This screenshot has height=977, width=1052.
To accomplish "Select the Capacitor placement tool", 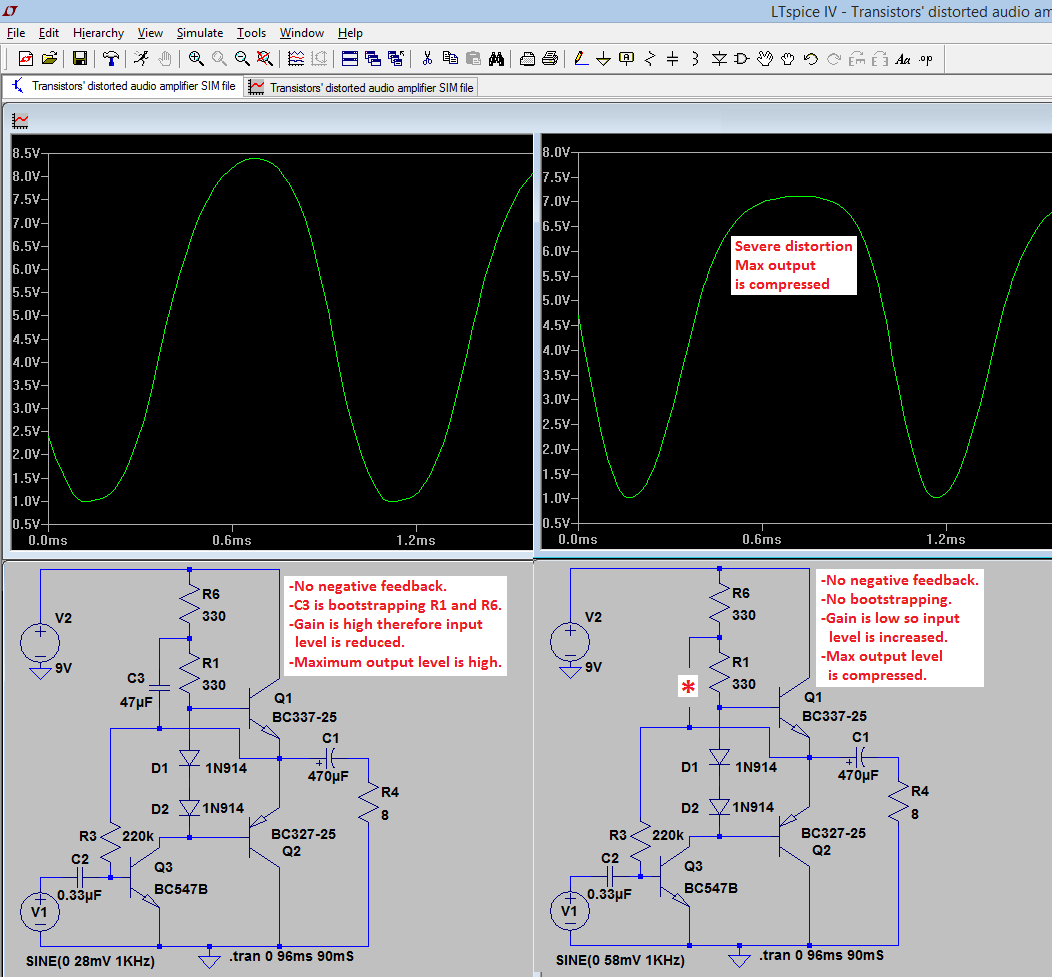I will pos(672,59).
